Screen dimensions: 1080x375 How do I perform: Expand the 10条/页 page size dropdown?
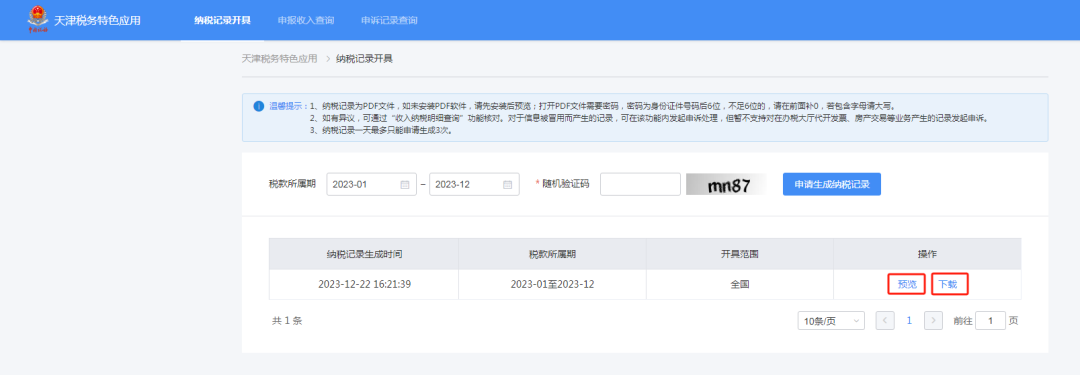(x=831, y=321)
